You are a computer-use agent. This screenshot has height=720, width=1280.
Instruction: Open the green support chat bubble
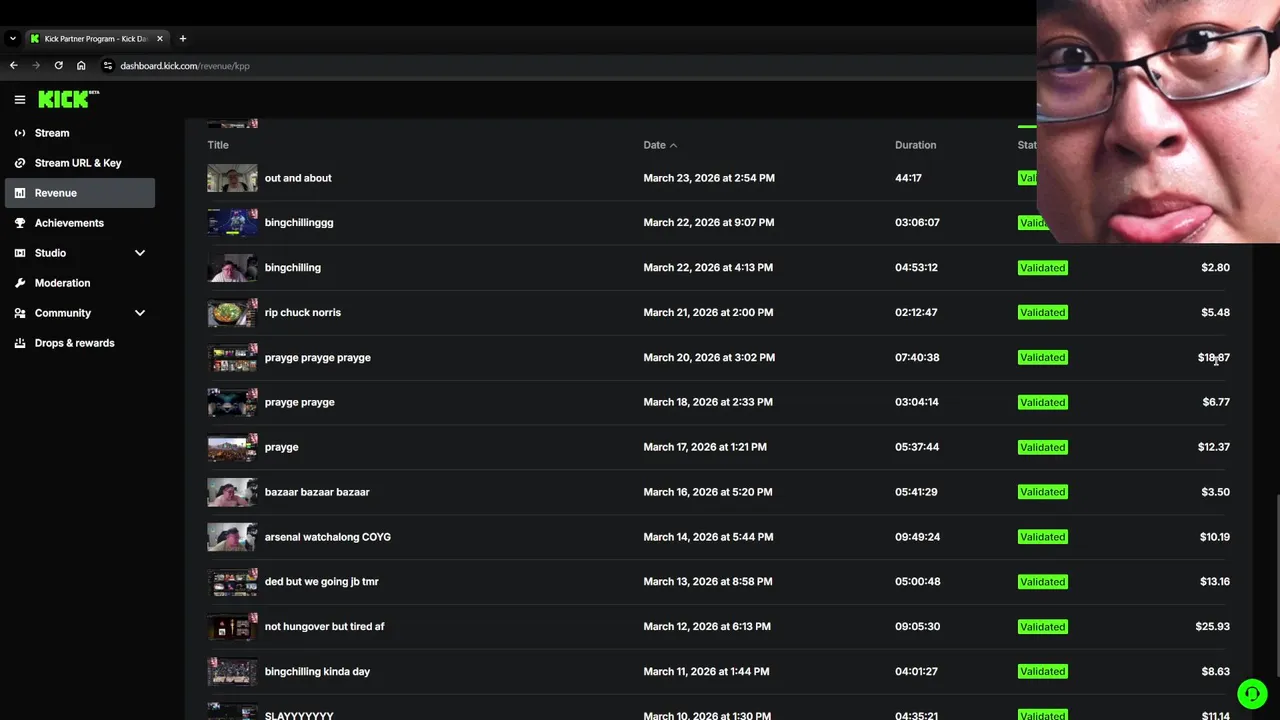pyautogui.click(x=1251, y=693)
